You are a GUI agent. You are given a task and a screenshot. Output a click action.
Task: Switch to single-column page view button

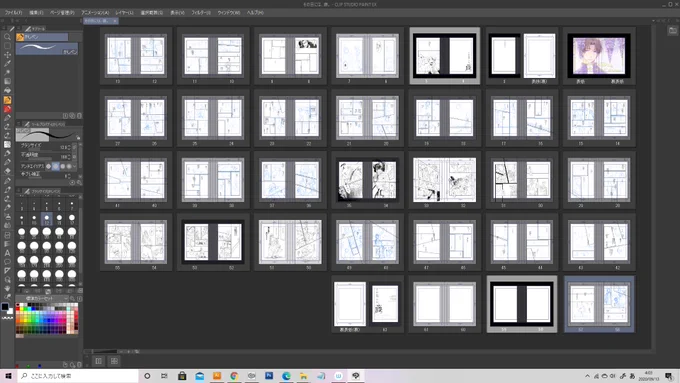(98, 361)
